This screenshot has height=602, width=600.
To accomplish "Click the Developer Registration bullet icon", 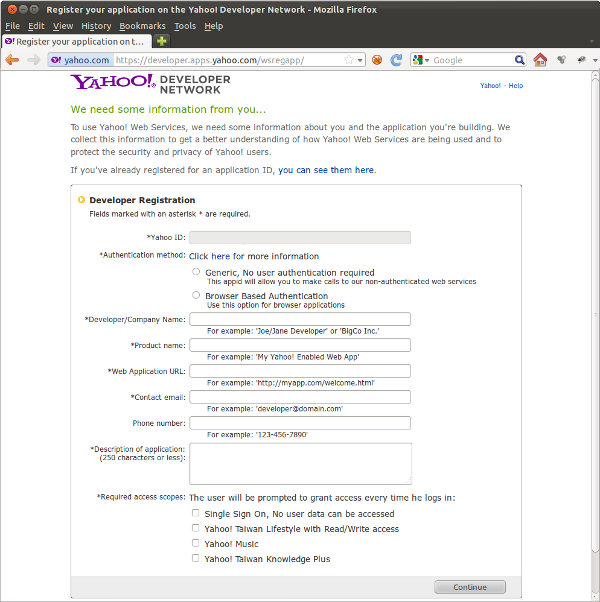I will [x=81, y=200].
